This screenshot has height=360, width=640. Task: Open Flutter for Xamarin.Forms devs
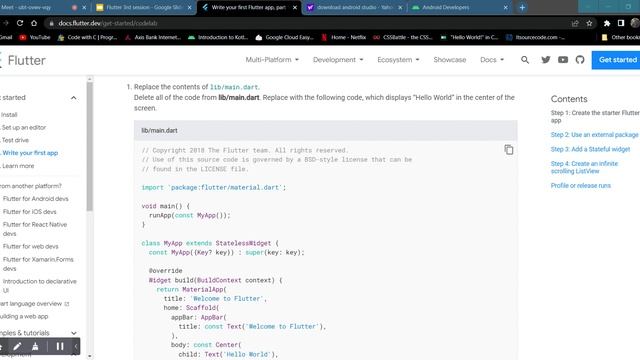point(38,264)
